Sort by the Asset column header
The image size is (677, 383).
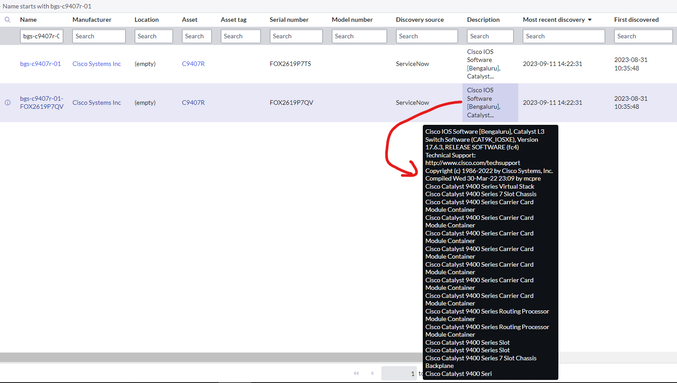[190, 19]
